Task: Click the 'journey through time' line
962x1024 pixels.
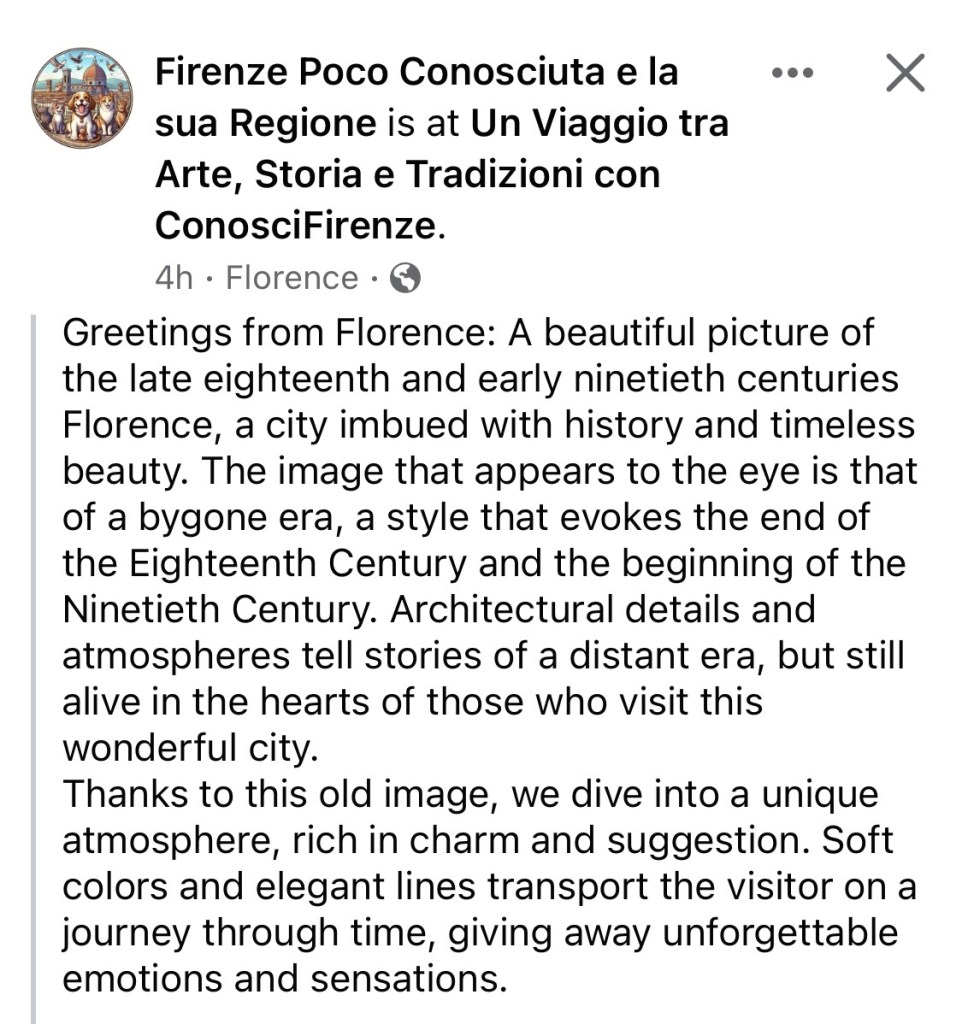Action: (x=479, y=933)
